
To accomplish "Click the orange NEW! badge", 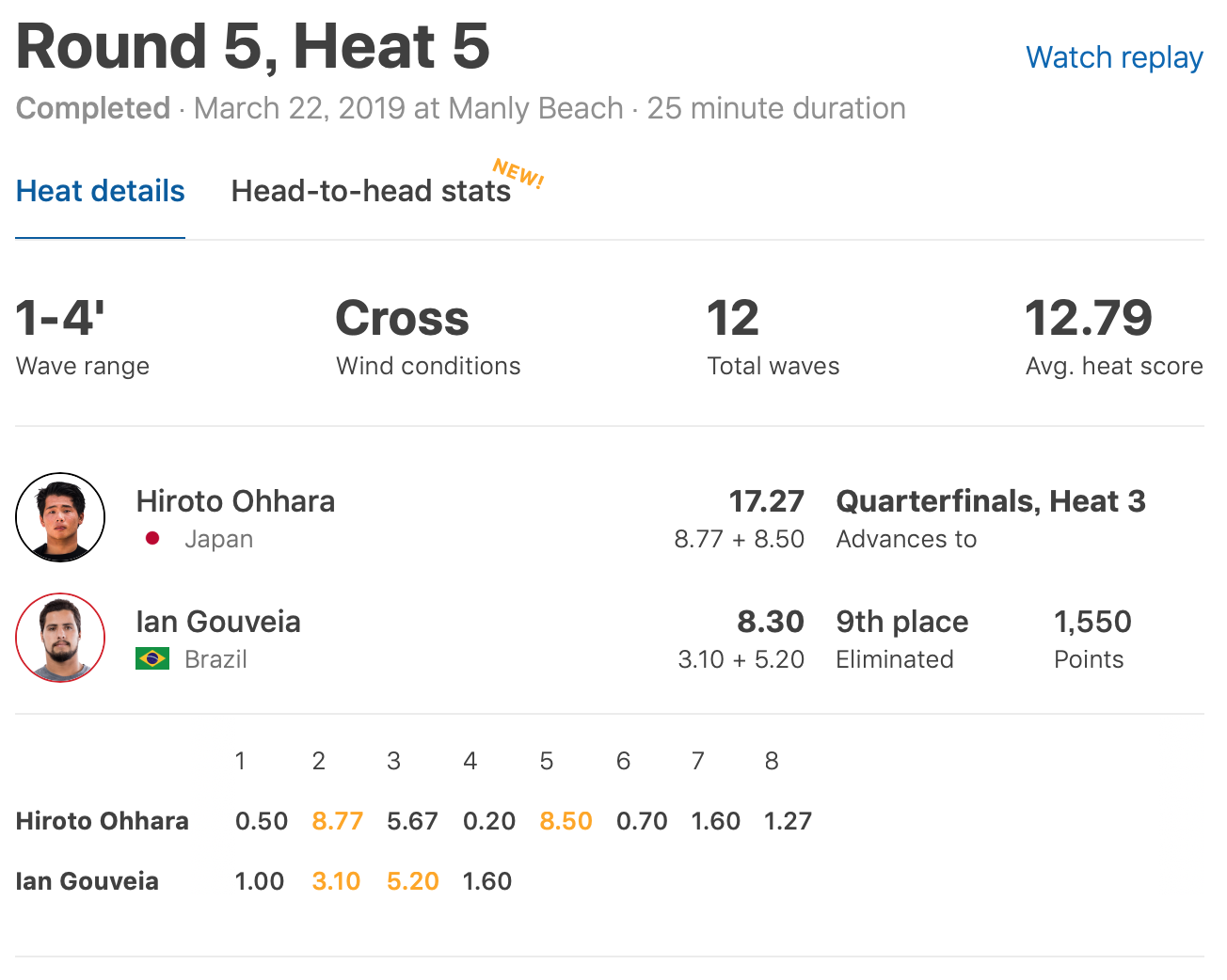I will (x=518, y=174).
